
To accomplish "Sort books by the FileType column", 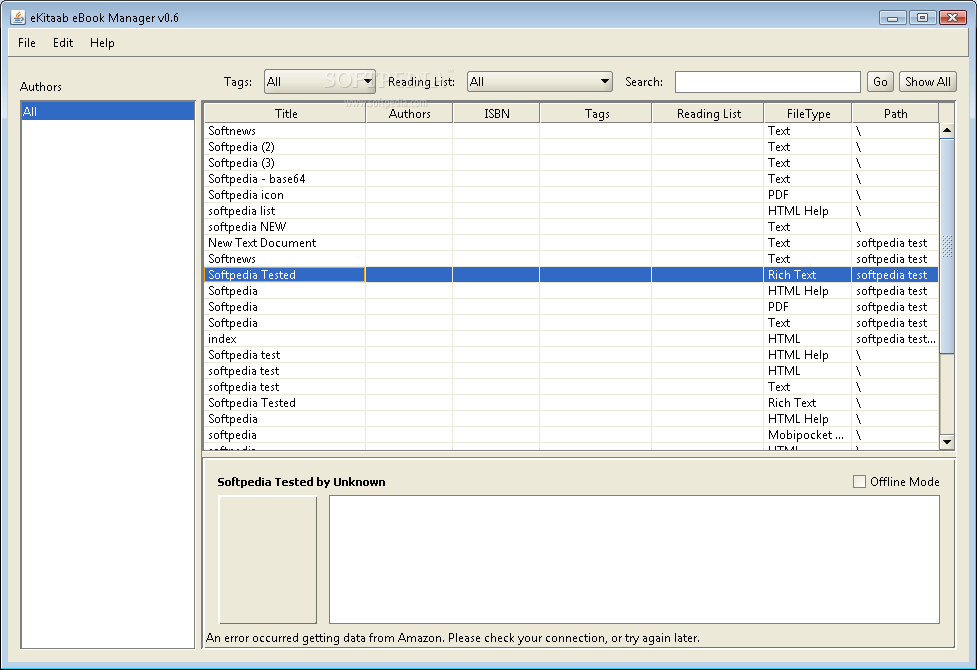I will coord(807,112).
